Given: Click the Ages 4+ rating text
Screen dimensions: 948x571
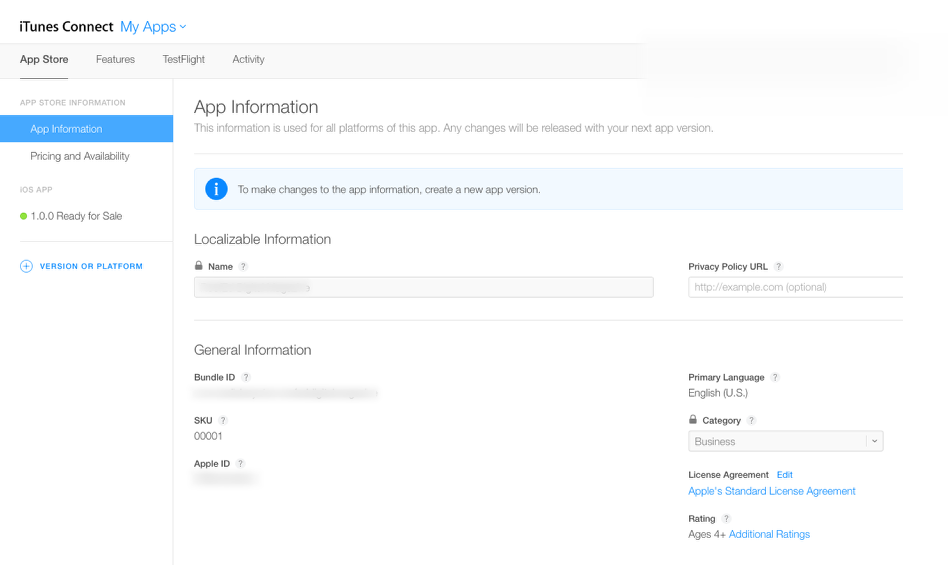Looking at the screenshot, I should click(x=707, y=534).
